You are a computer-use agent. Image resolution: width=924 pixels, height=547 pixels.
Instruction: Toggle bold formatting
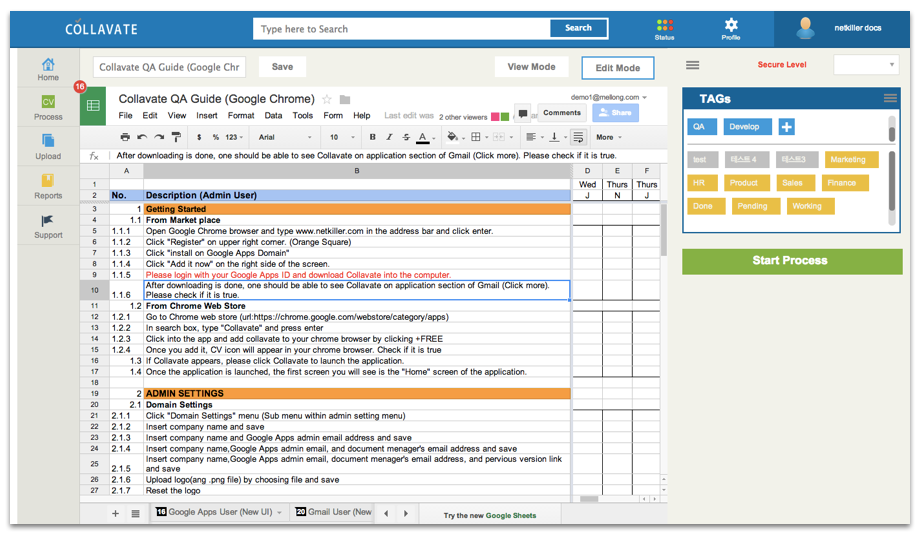tap(372, 137)
